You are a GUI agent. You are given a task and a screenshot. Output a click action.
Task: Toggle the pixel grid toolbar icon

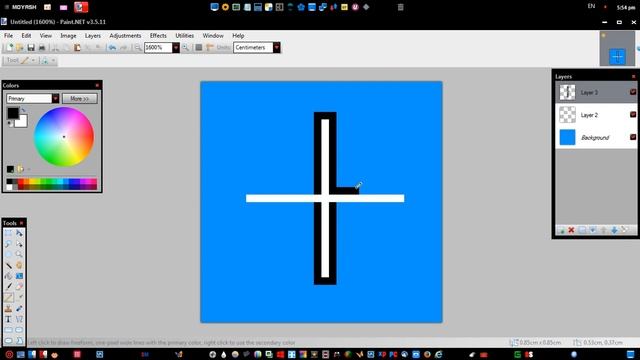pos(199,48)
